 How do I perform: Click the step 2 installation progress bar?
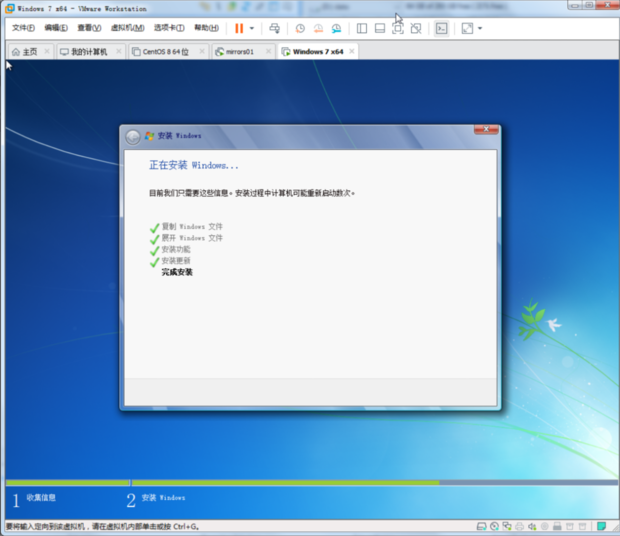coord(374,483)
